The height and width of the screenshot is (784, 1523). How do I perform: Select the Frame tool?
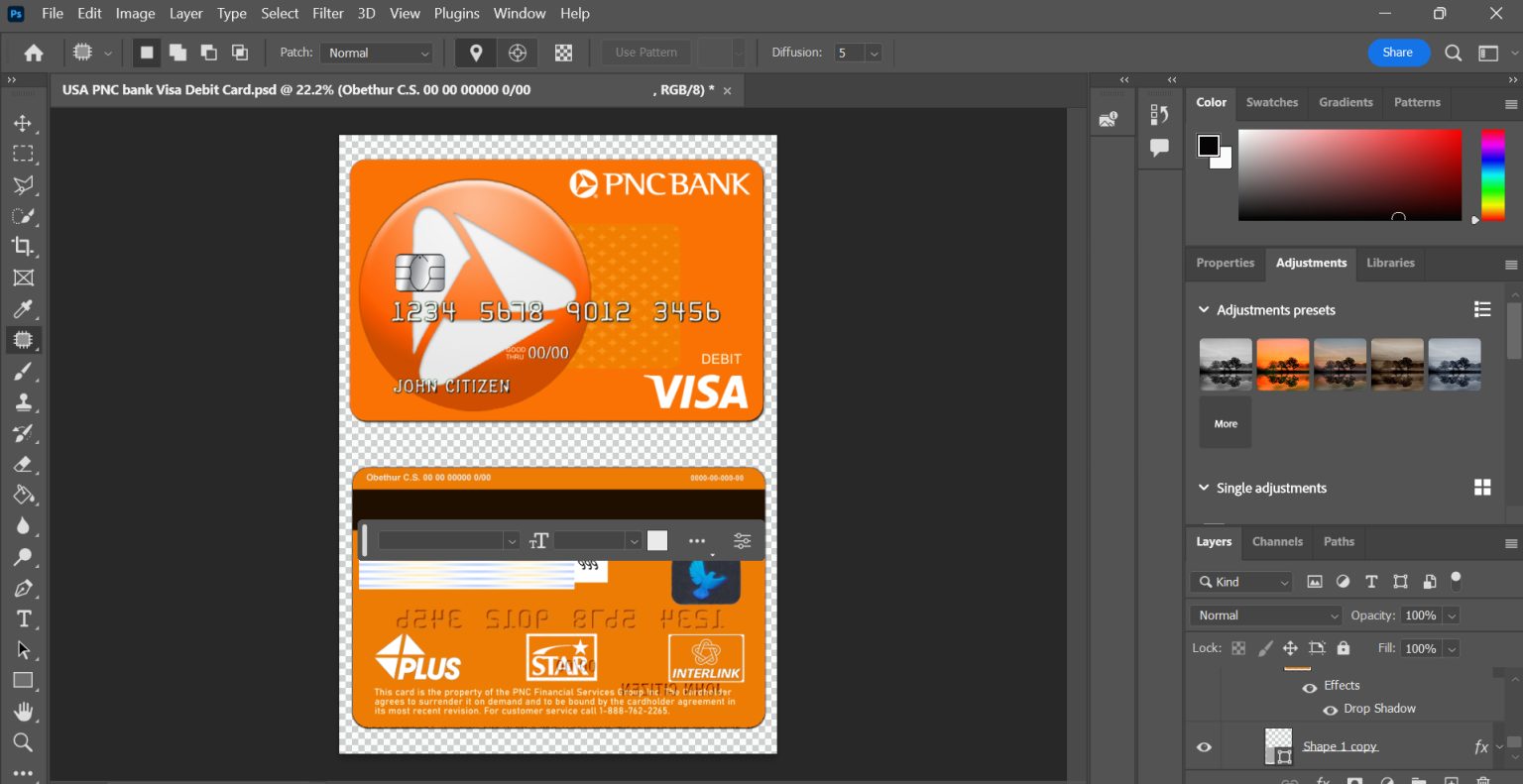23,278
